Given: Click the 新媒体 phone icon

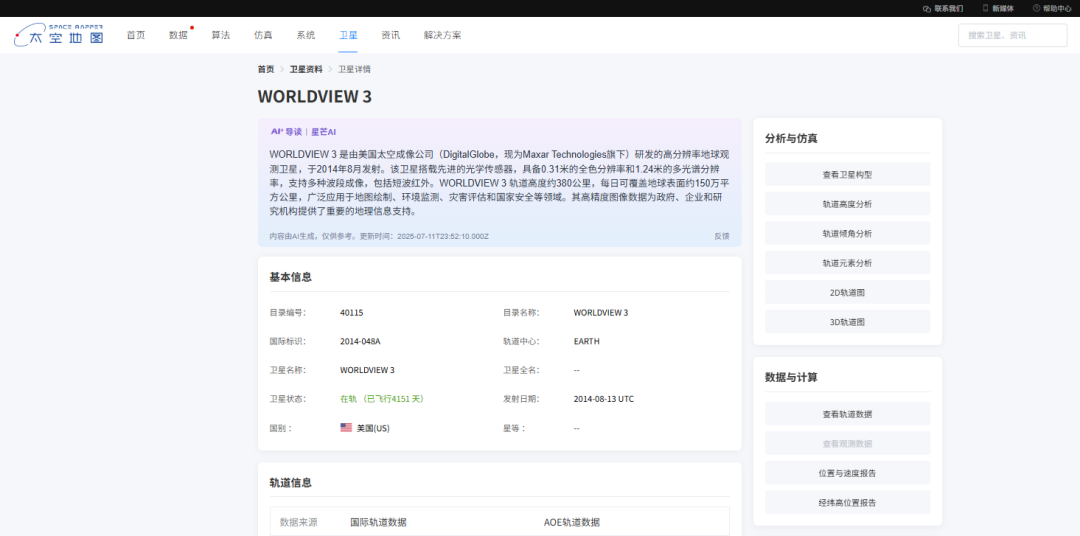Looking at the screenshot, I should pos(985,8).
